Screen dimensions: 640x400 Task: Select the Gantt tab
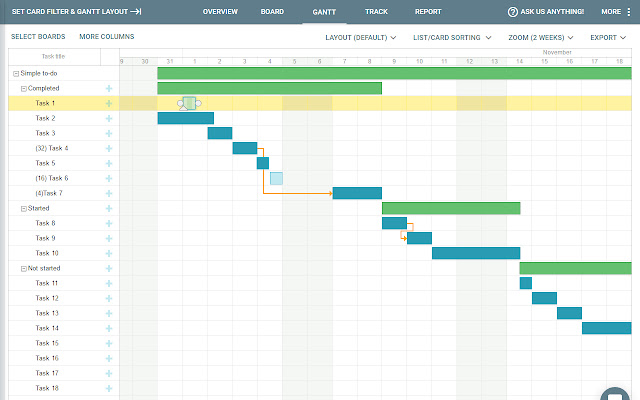(324, 12)
